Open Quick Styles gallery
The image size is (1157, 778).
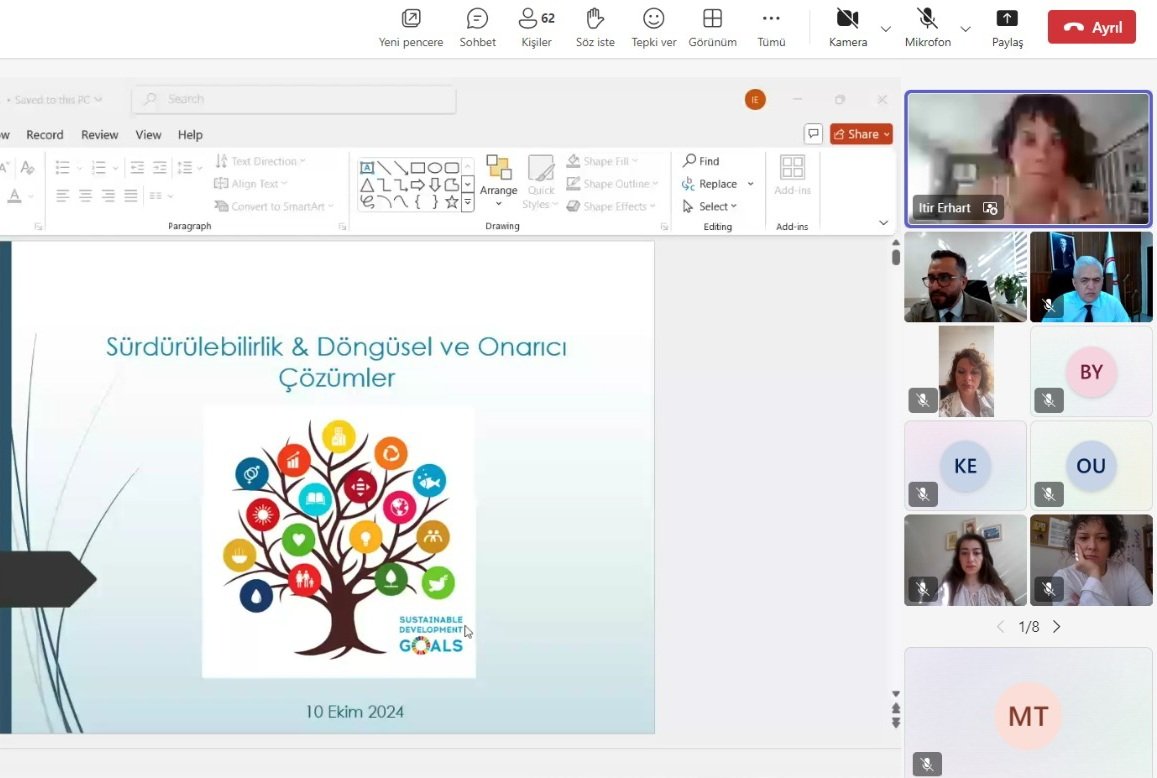pos(541,182)
